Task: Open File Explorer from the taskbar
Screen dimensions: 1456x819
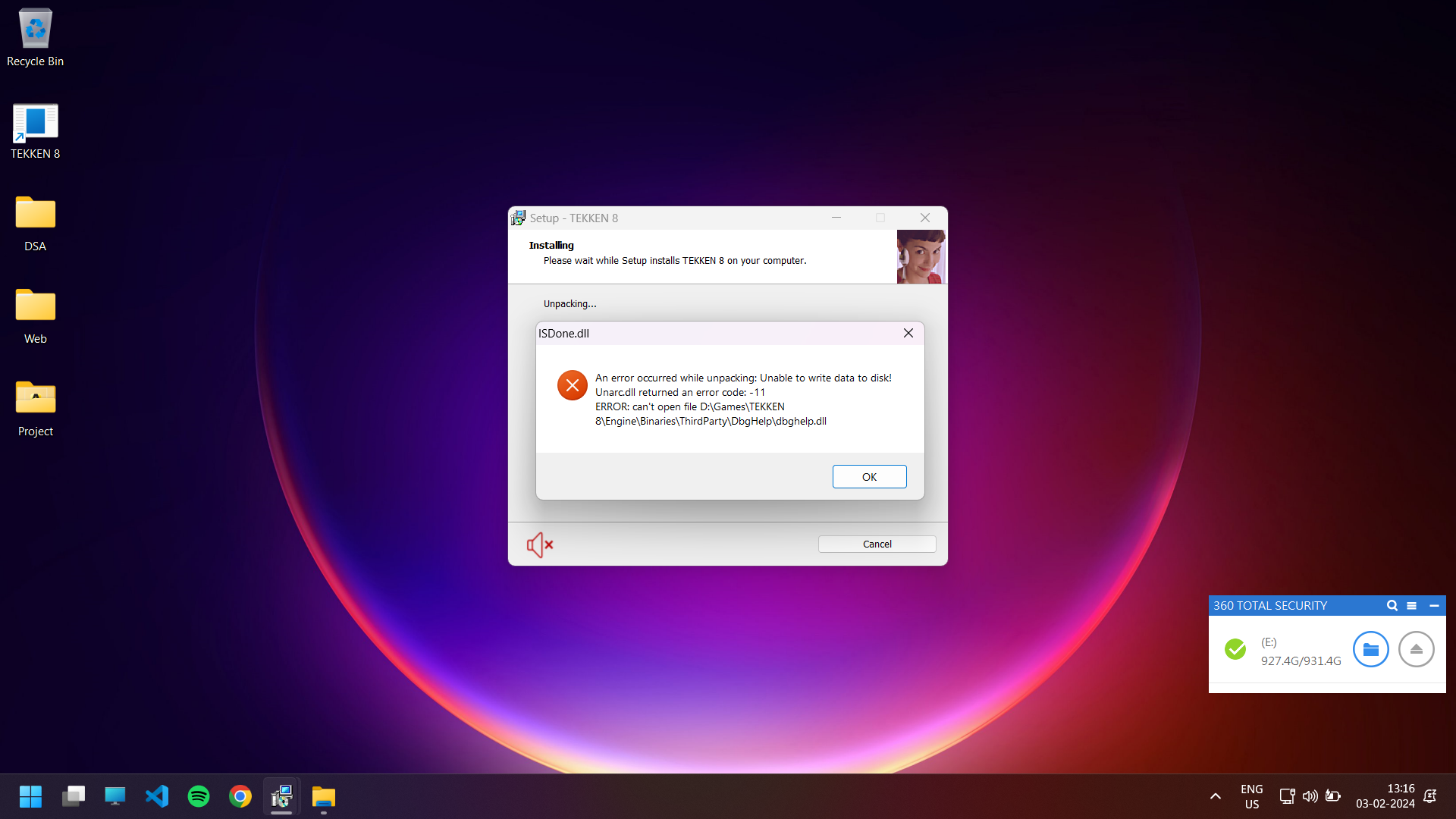Action: pyautogui.click(x=324, y=796)
